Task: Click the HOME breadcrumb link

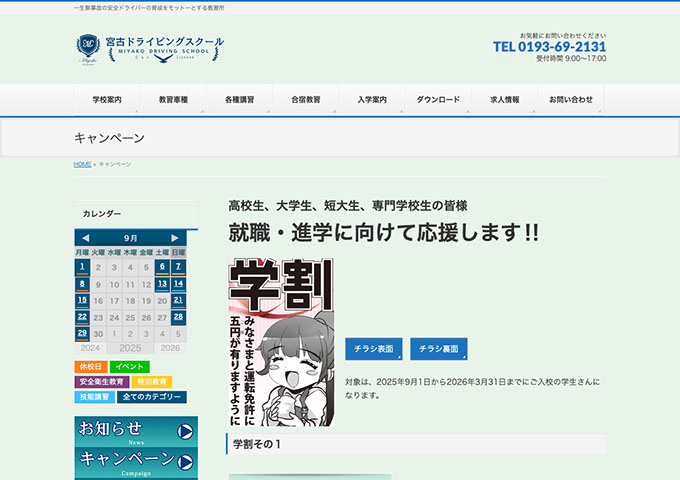Action: pyautogui.click(x=82, y=164)
